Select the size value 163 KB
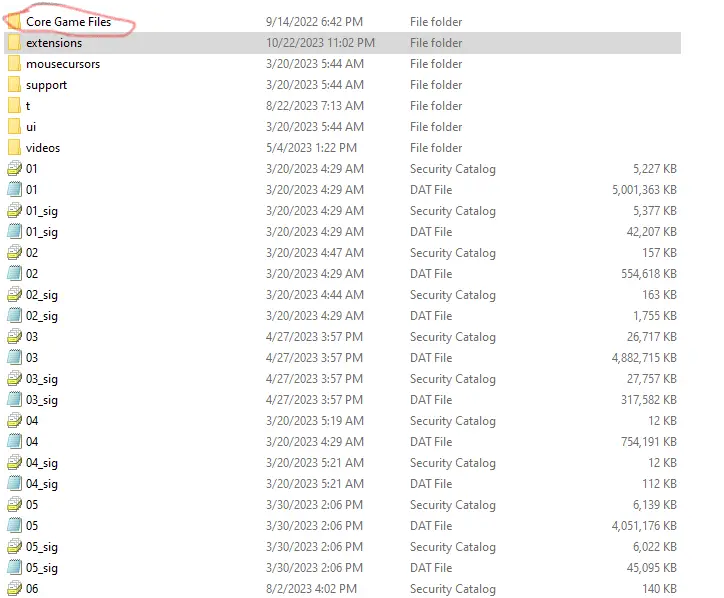The width and height of the screenshot is (724, 598). pyautogui.click(x=659, y=295)
